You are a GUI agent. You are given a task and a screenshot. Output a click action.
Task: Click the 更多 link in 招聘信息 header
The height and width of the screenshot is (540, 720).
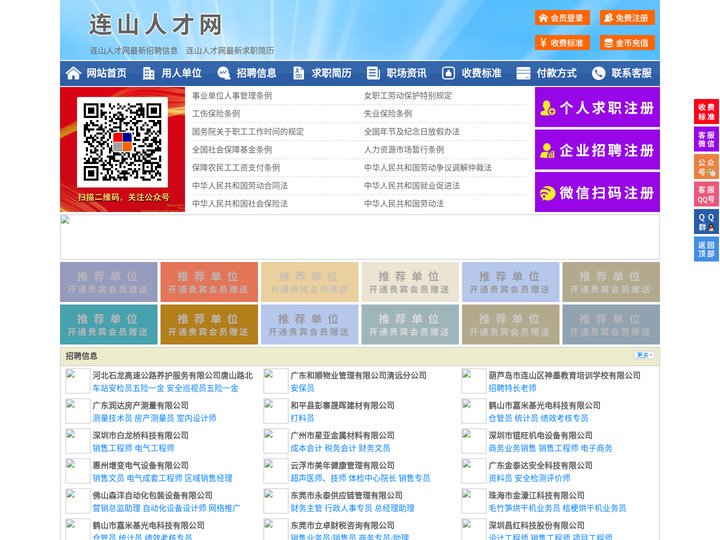(x=644, y=355)
